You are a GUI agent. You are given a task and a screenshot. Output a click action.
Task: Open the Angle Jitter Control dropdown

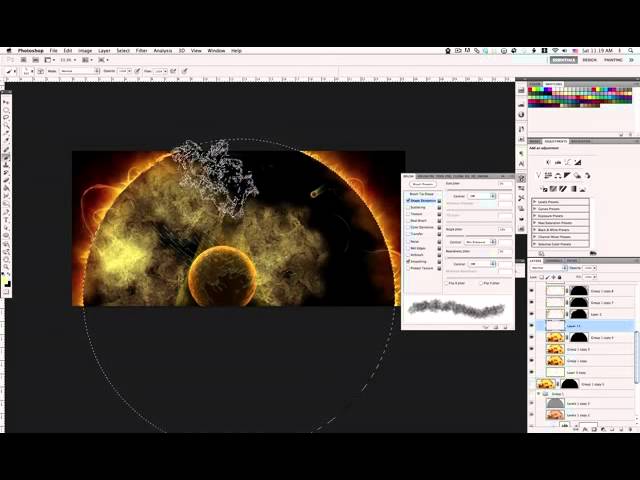pos(480,242)
